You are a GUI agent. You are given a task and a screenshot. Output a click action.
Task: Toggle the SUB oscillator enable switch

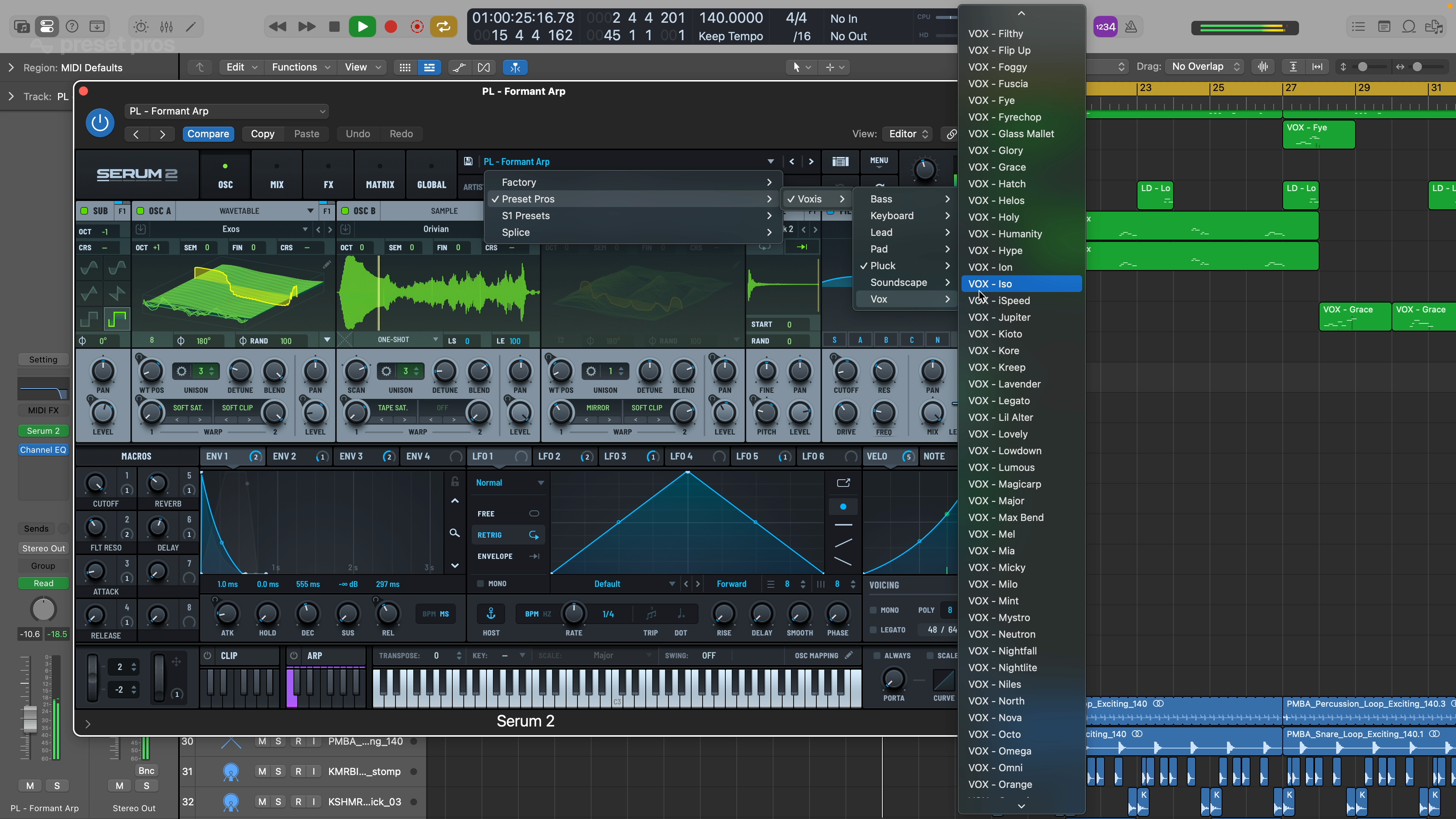[x=84, y=211]
